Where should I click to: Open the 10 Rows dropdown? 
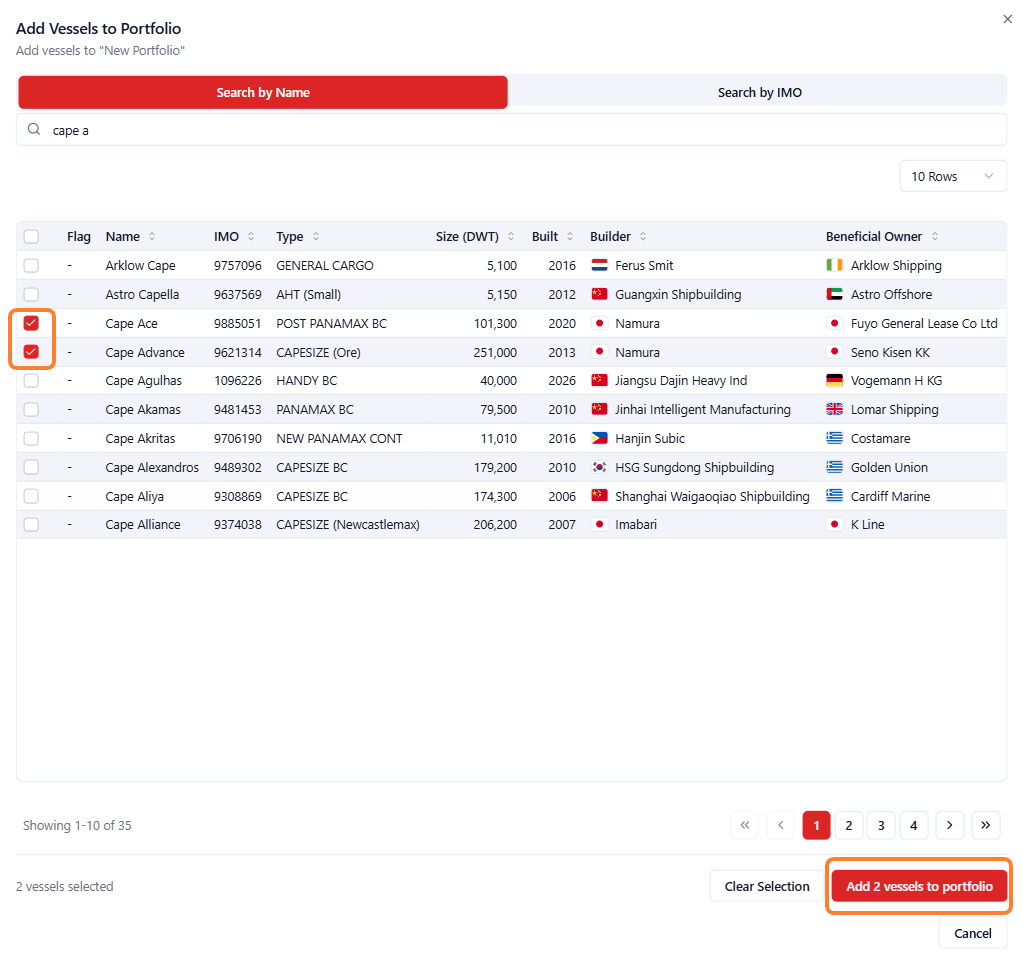[953, 176]
